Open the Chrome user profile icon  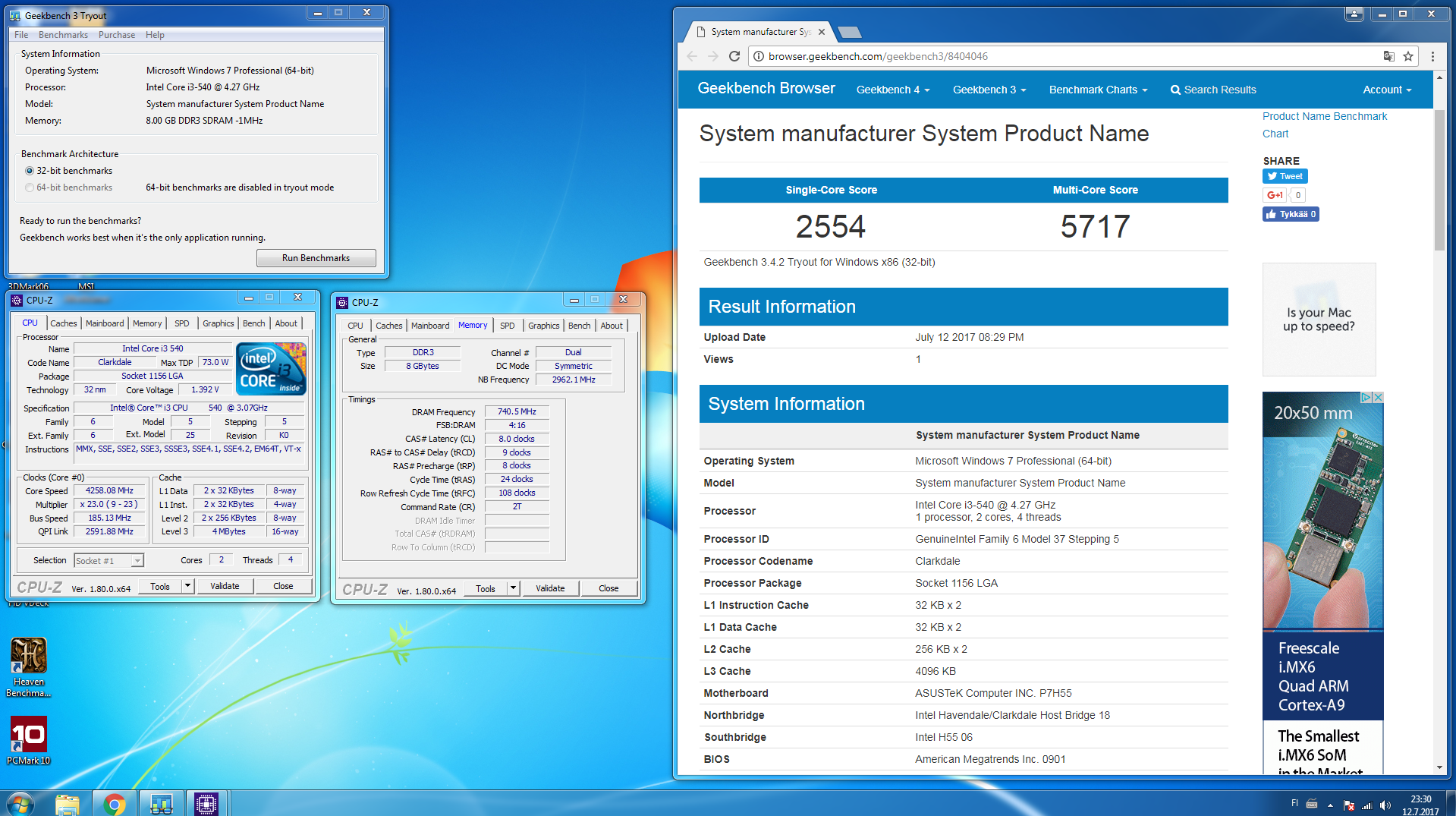tap(1354, 14)
